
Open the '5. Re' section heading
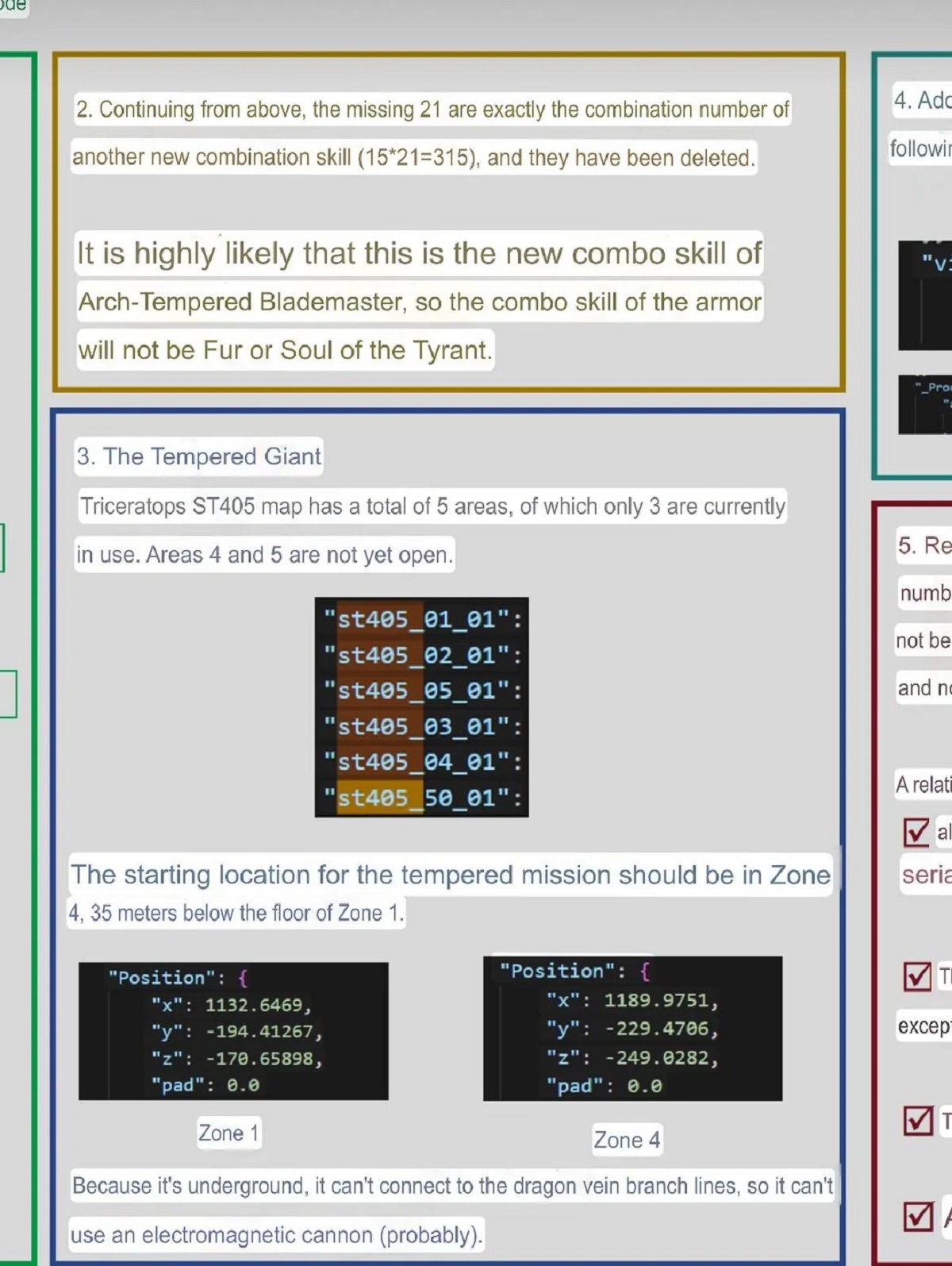coord(924,545)
